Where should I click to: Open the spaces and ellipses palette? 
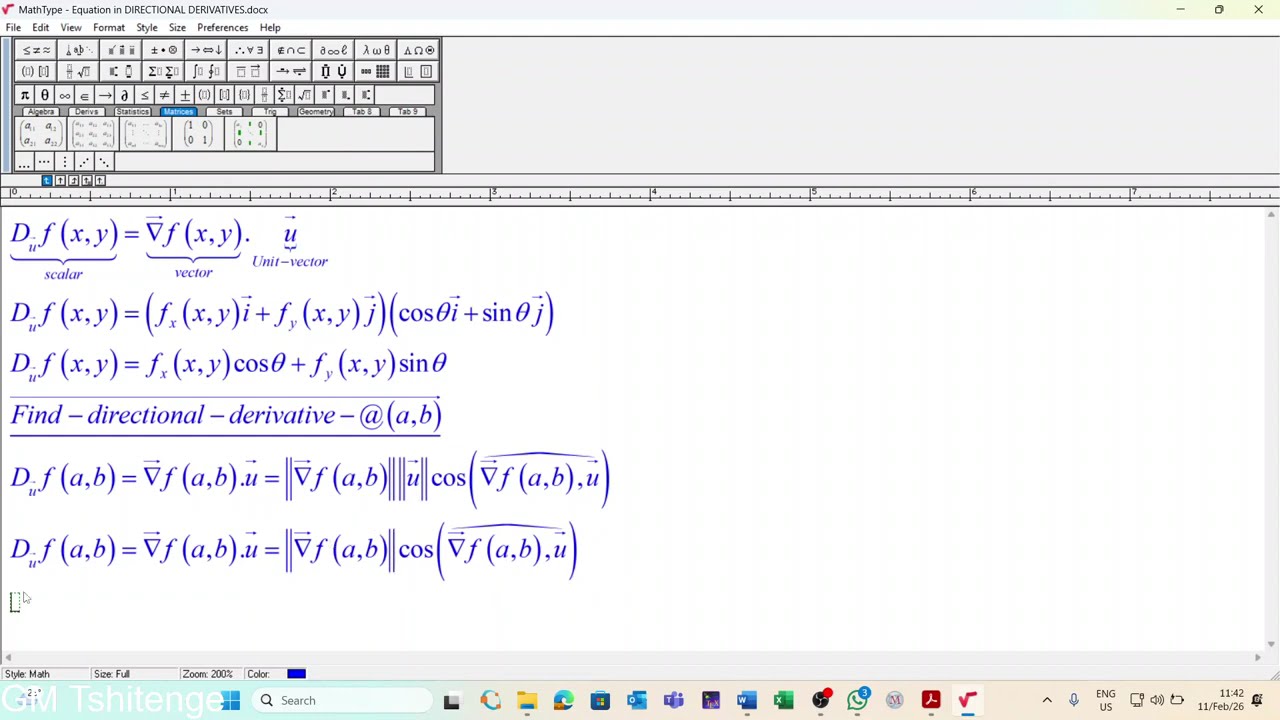point(79,50)
